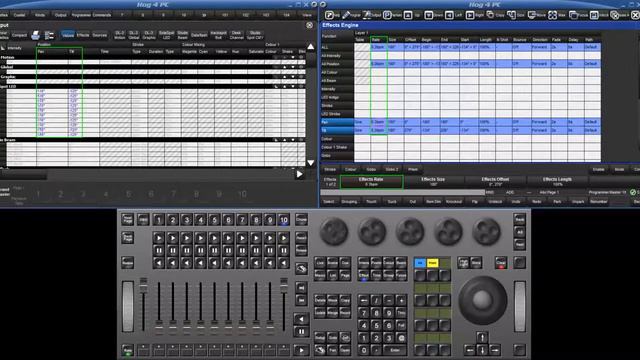The height and width of the screenshot is (360, 640).
Task: Click the first encoder wheel
Action: click(x=334, y=231)
